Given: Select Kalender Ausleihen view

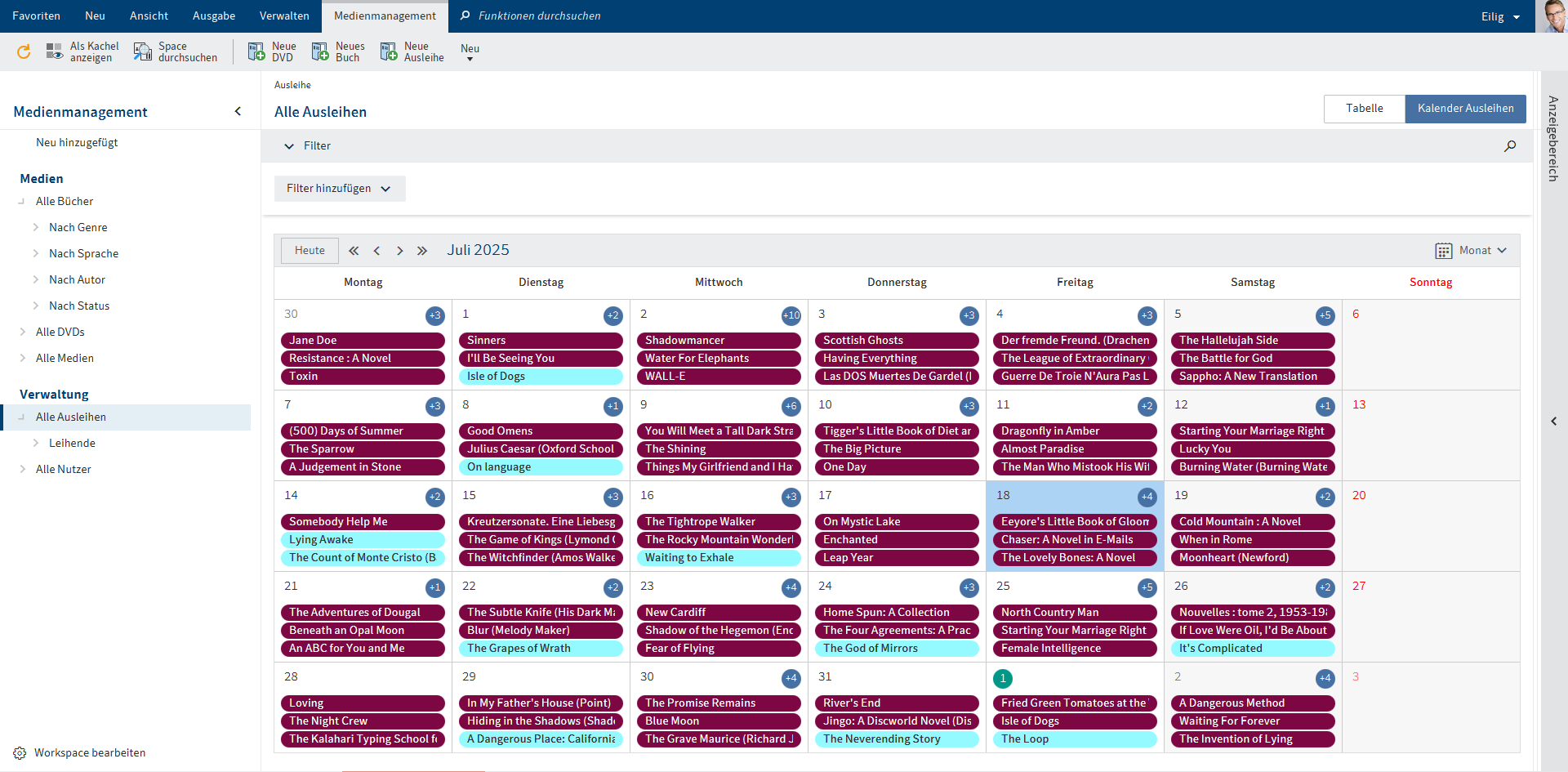Looking at the screenshot, I should click(x=1465, y=109).
